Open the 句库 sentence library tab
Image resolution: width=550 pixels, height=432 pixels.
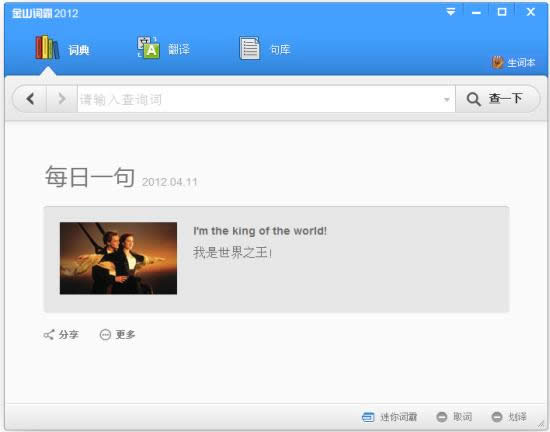265,49
